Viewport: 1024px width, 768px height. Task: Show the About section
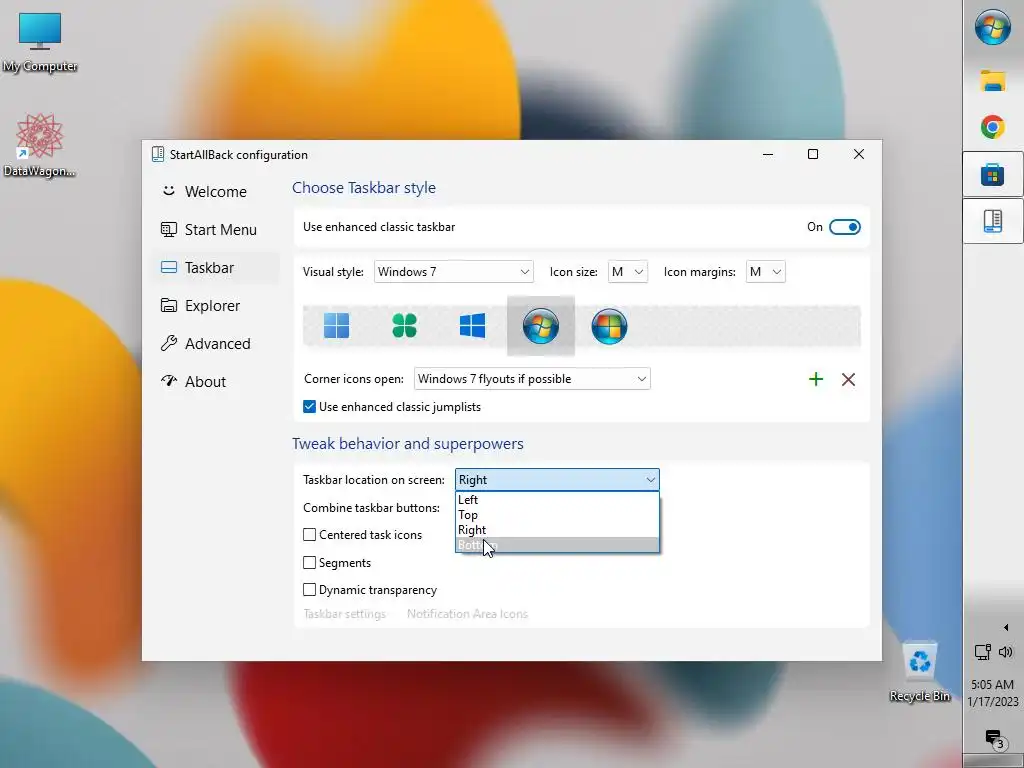point(216,381)
